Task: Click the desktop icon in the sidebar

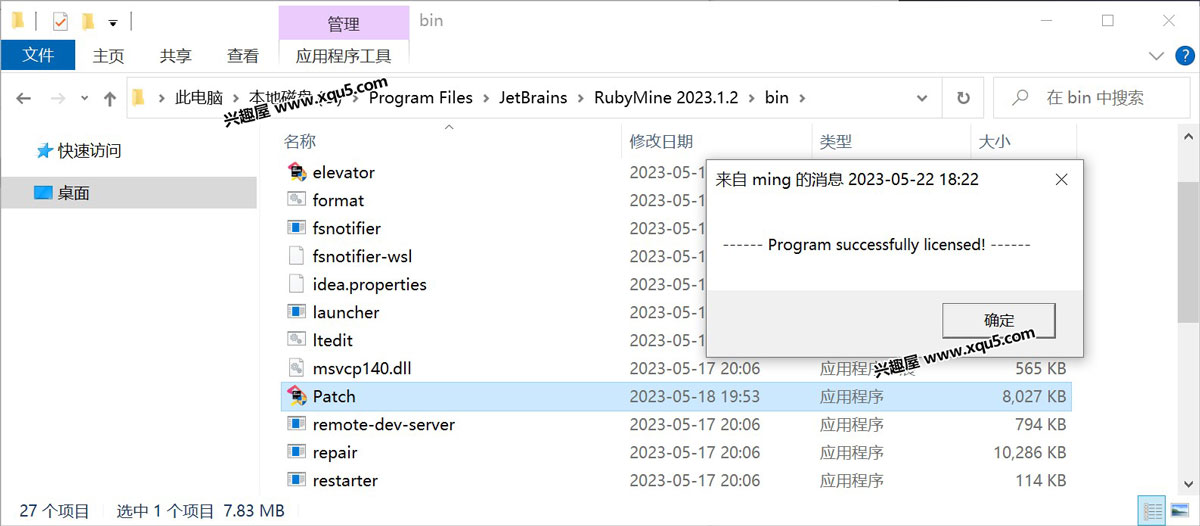Action: click(x=43, y=193)
